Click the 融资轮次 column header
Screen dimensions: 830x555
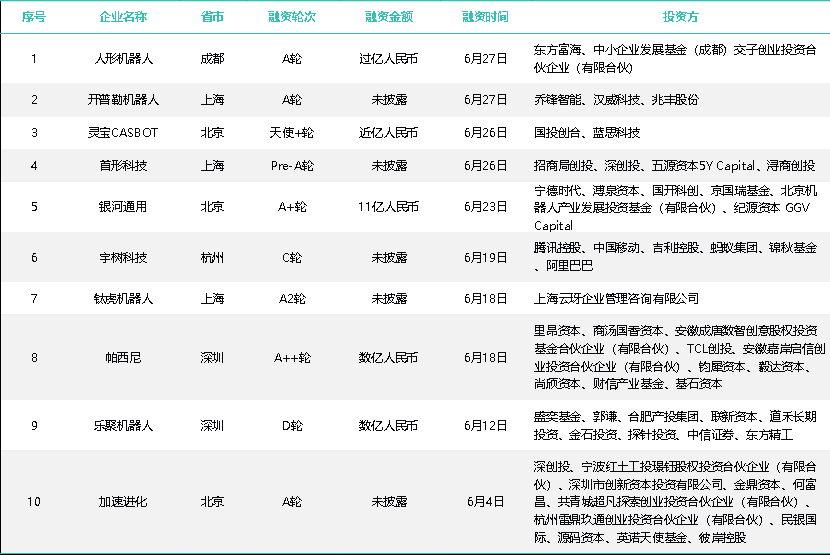[292, 17]
